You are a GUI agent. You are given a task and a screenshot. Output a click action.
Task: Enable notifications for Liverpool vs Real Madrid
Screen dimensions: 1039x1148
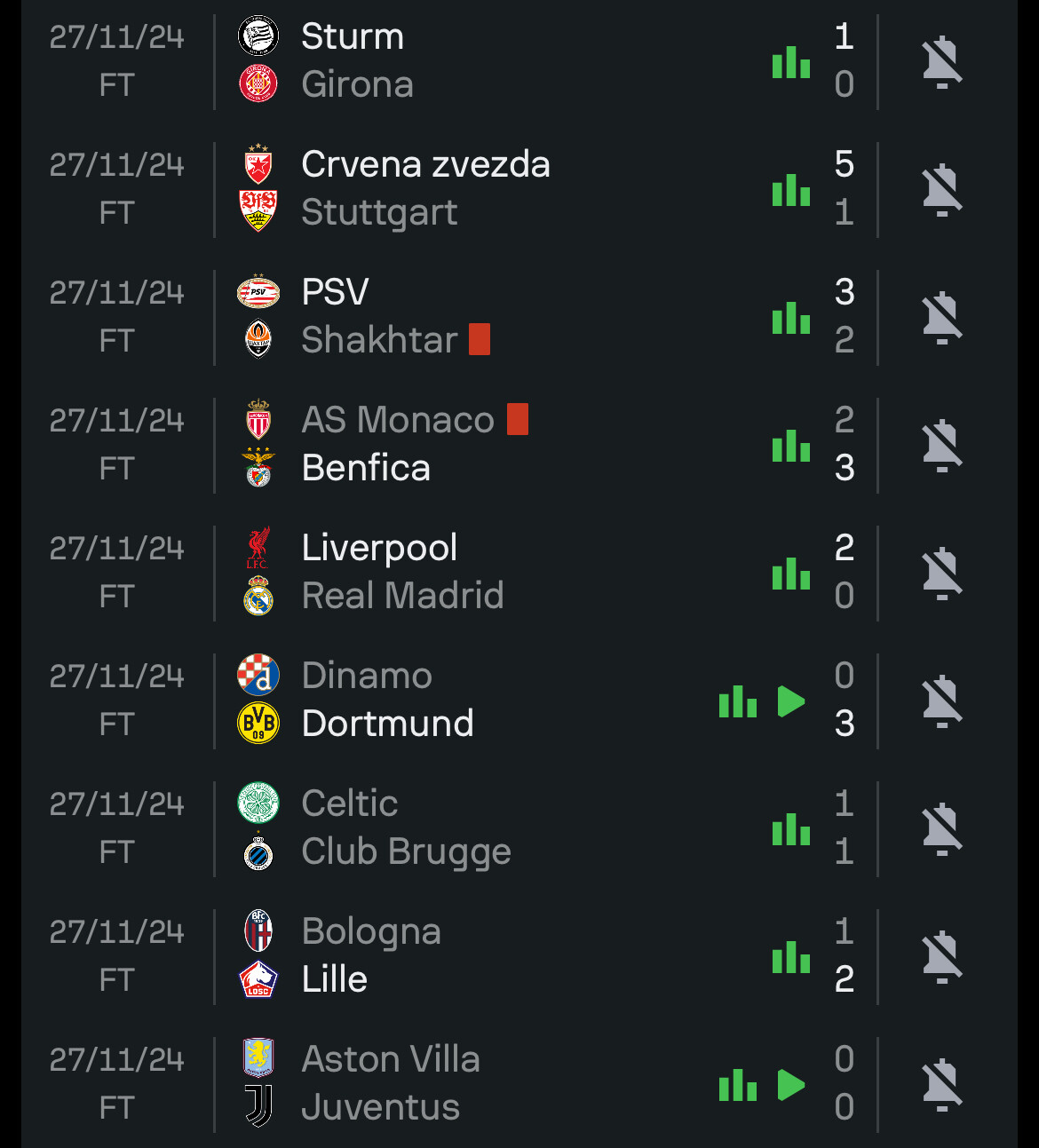[941, 574]
